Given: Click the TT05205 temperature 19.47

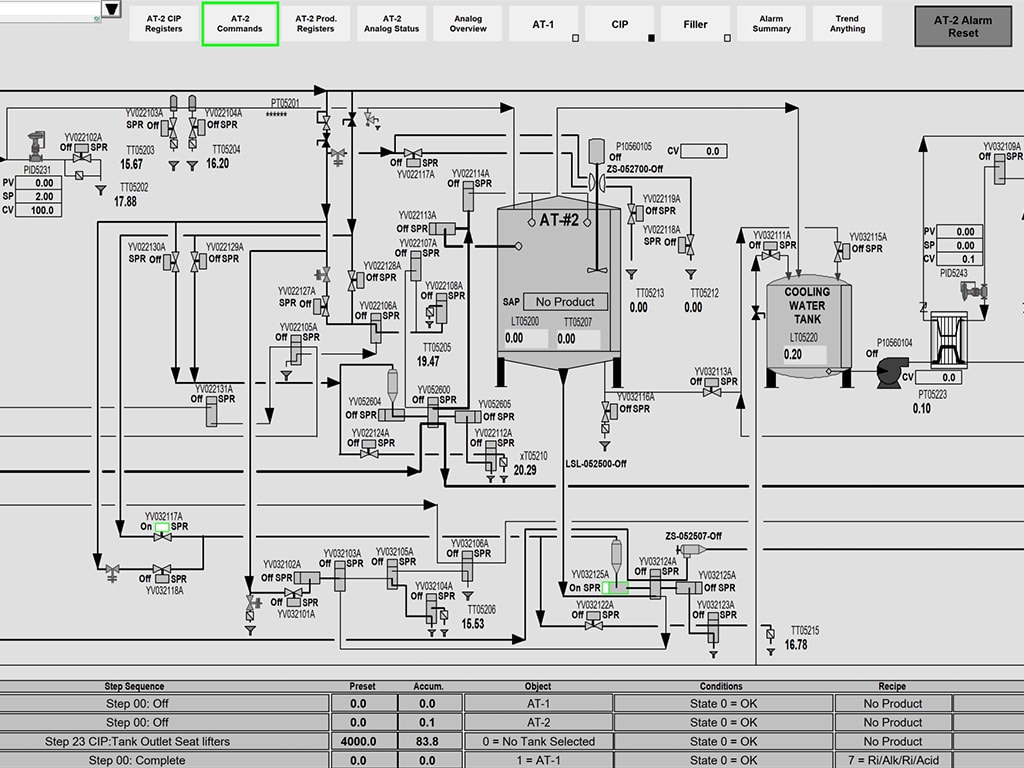Looking at the screenshot, I should coord(428,361).
